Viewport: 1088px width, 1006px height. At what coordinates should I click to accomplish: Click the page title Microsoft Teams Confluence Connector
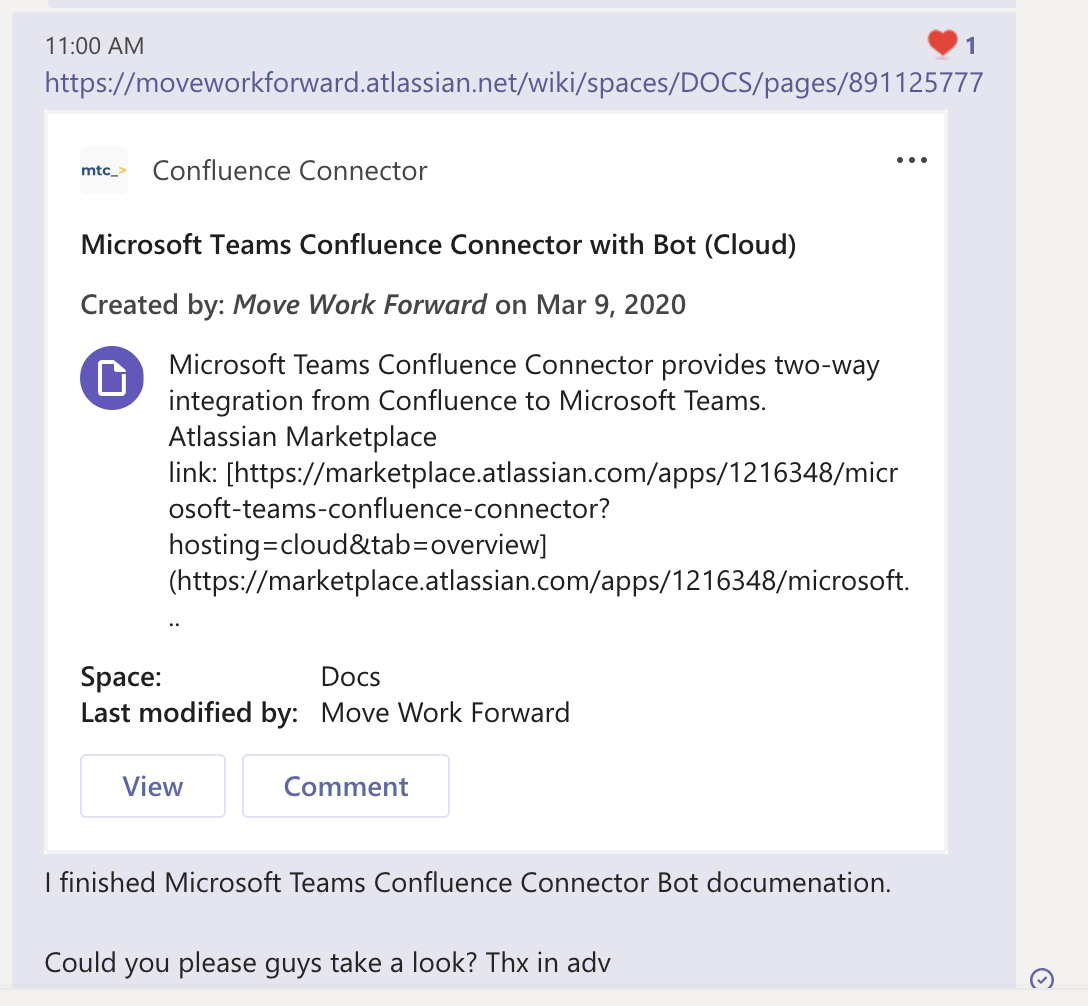pos(438,244)
